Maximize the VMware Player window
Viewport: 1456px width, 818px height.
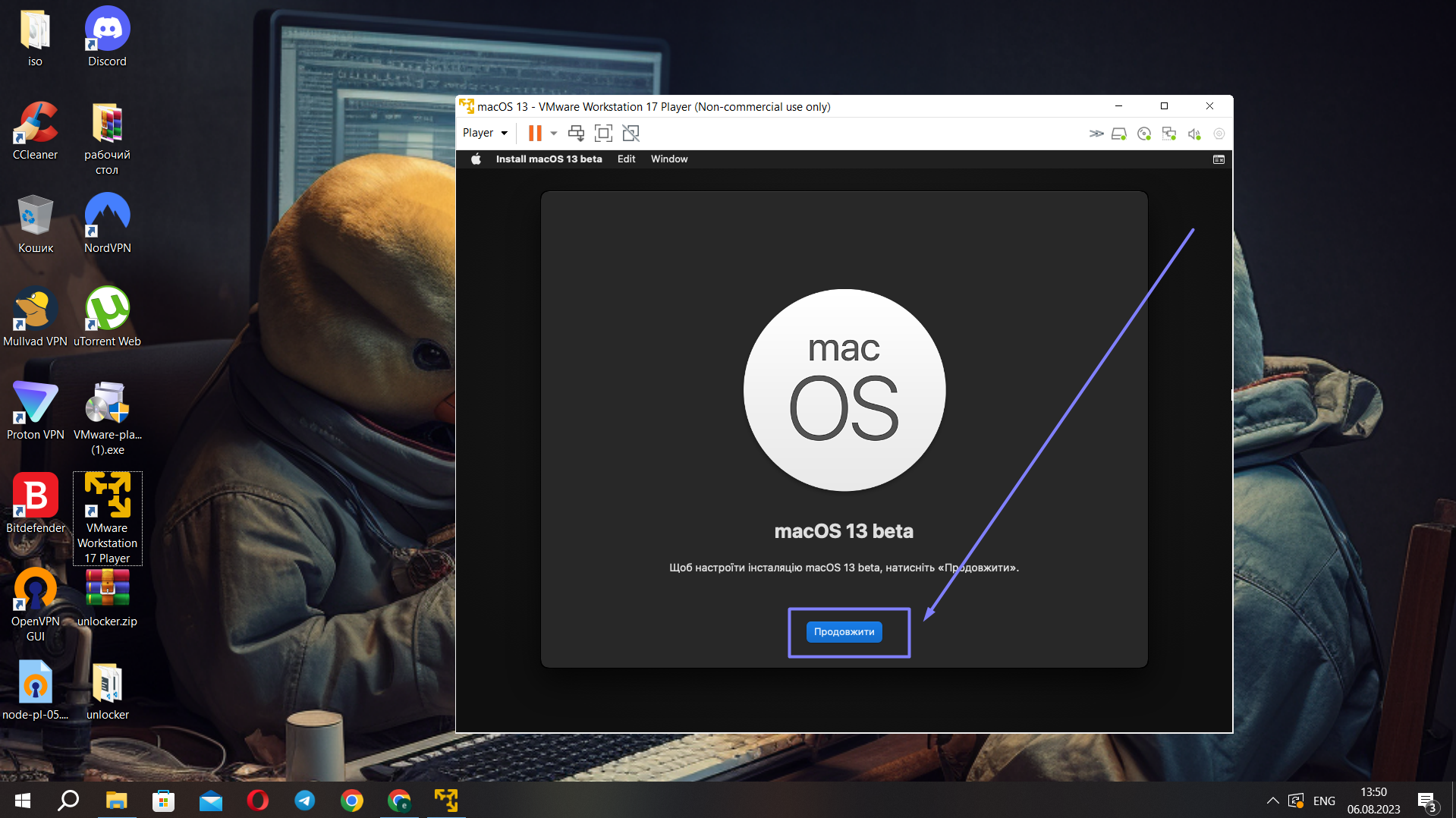pos(1164,106)
